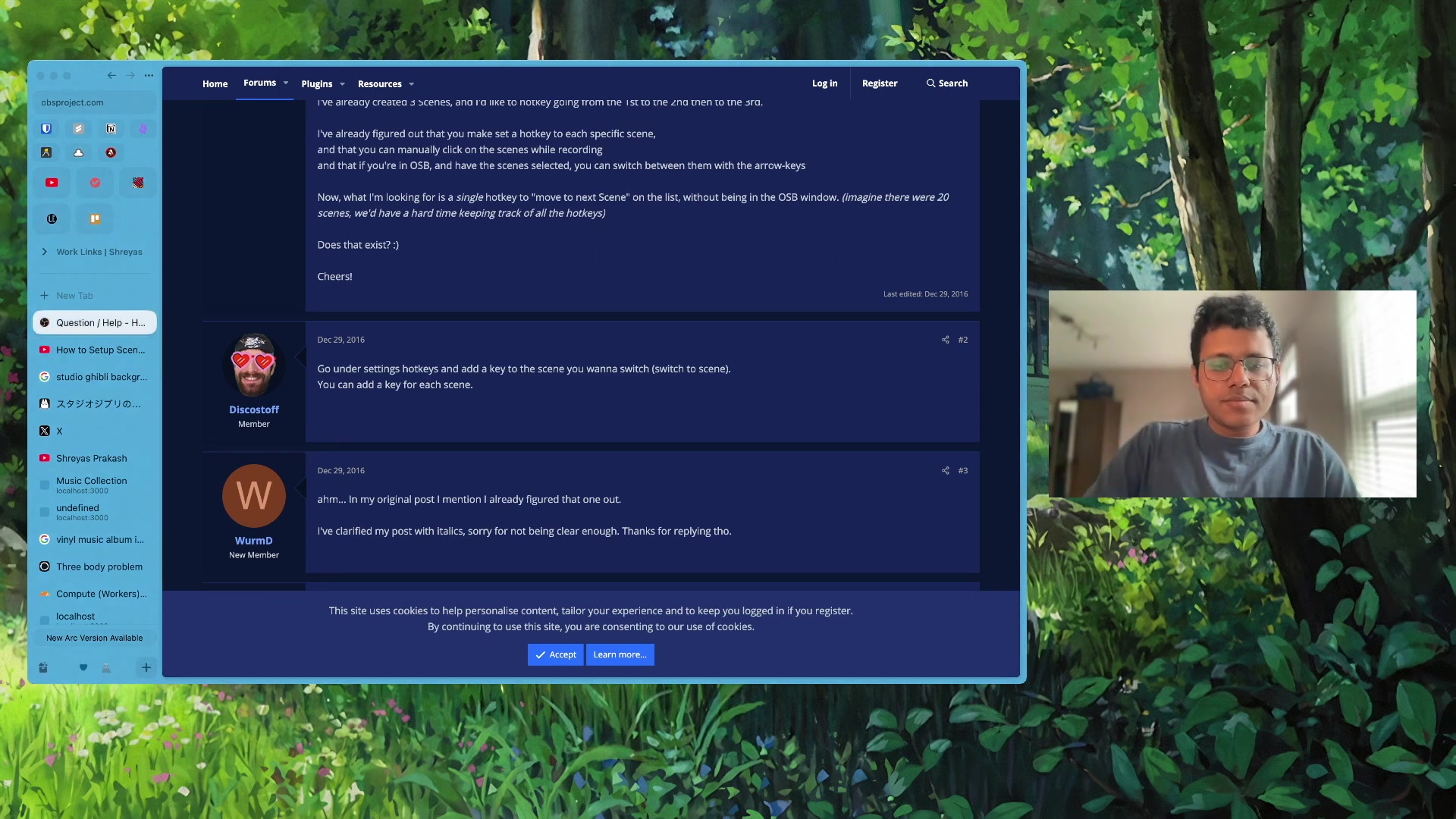Open the red checkmark favorite tile

(x=95, y=183)
